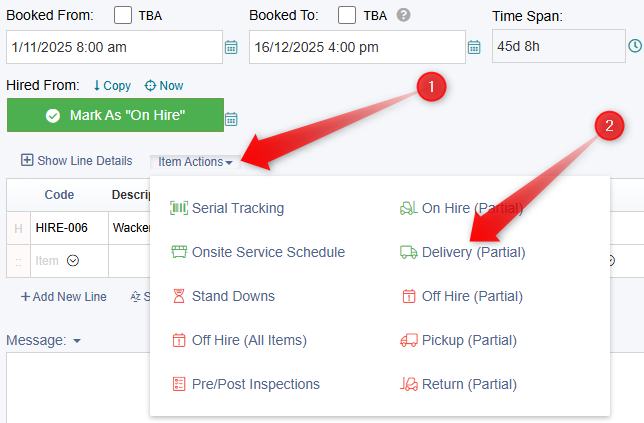Click the Time Span clock icon
Image resolution: width=644 pixels, height=423 pixels.
634,46
